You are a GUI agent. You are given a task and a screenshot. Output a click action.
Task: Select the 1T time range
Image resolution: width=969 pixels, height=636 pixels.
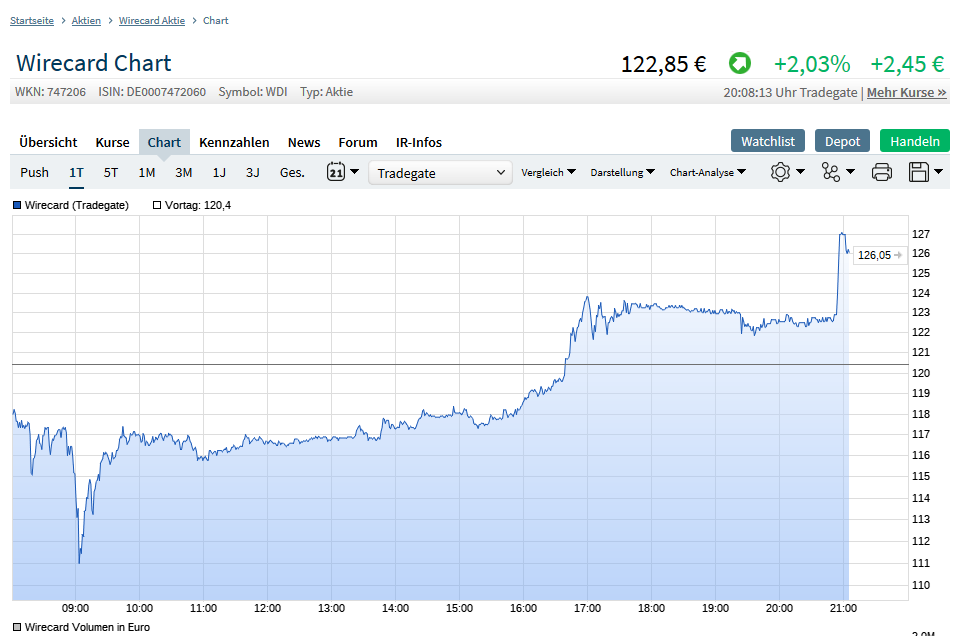[x=76, y=172]
